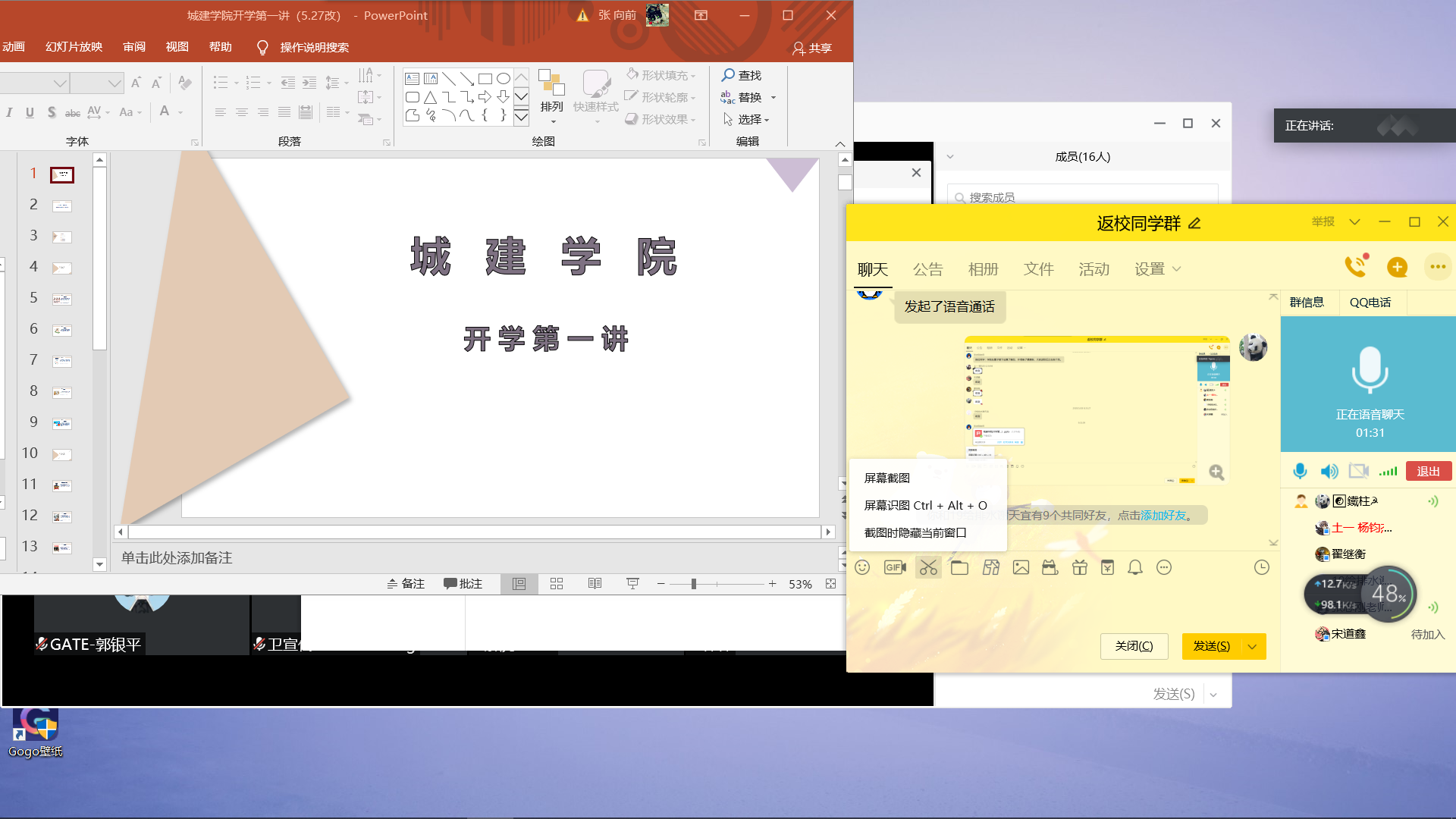Click the 添加好友 link
1456x819 pixels.
pyautogui.click(x=1163, y=515)
